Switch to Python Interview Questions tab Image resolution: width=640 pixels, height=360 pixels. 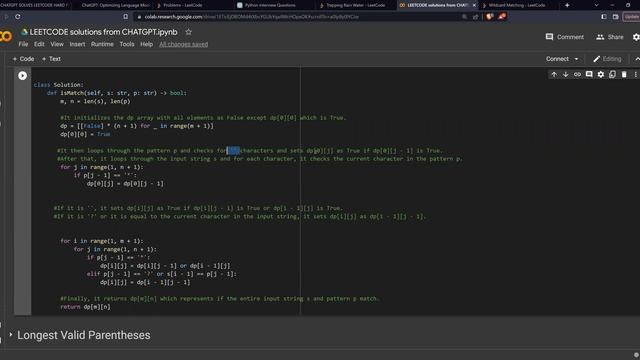269,5
